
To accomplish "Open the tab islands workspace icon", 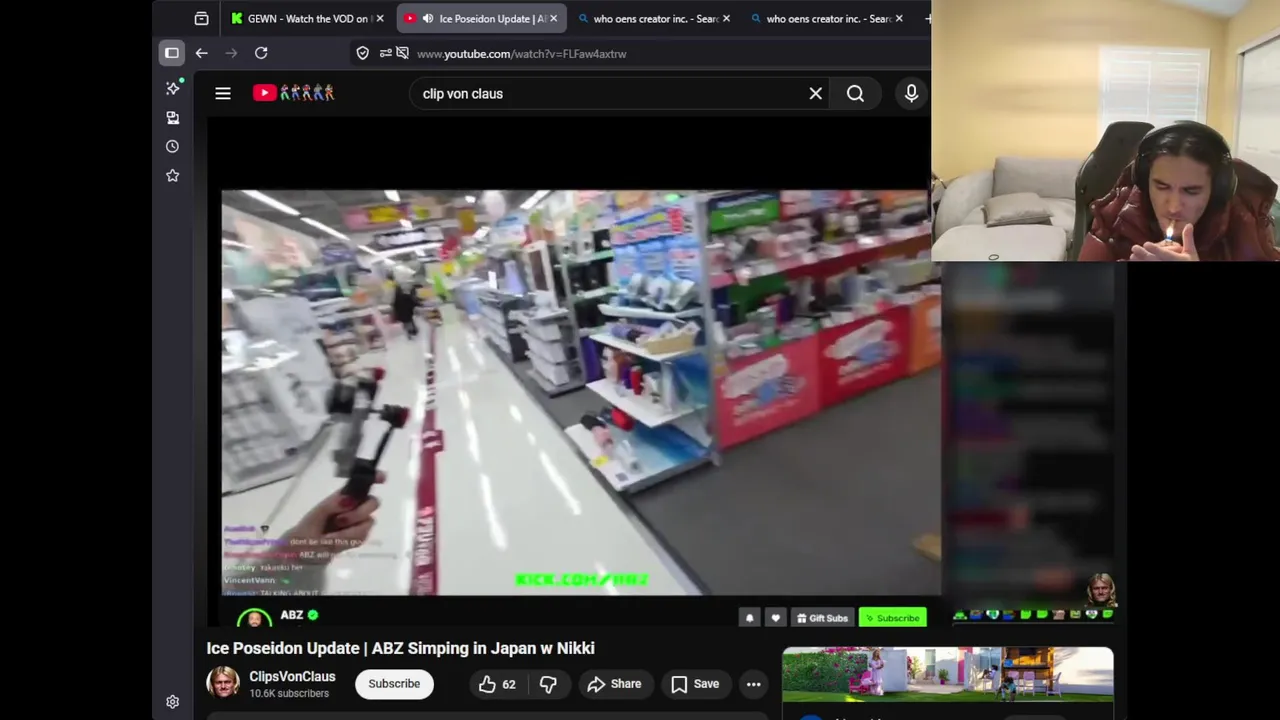I will point(201,18).
